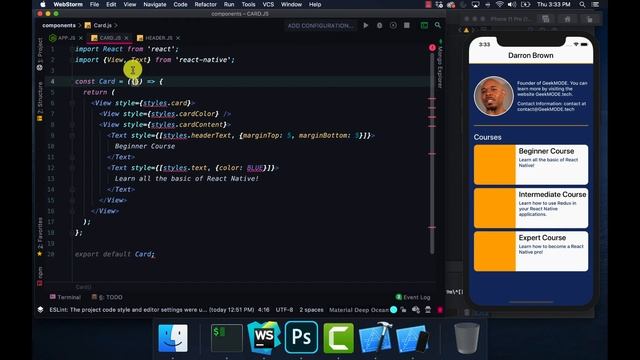Open Photoshop from the Dock
Viewport: 640px width, 360px height.
[x=301, y=338]
